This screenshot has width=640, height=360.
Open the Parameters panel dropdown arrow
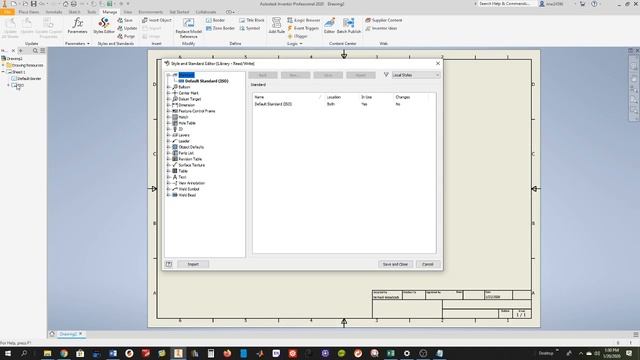click(x=88, y=43)
